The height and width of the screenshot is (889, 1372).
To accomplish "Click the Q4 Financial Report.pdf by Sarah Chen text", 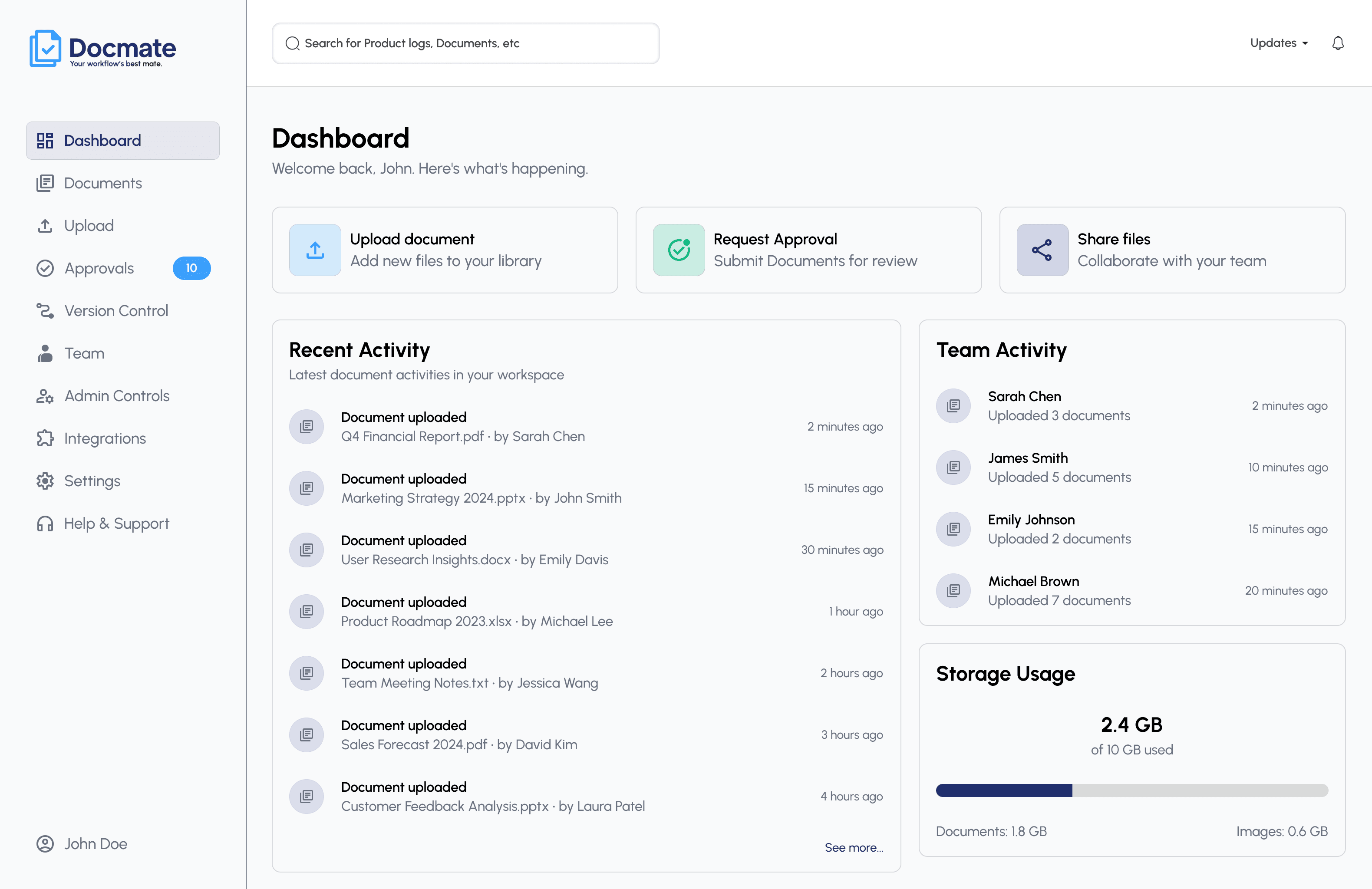I will tap(463, 436).
